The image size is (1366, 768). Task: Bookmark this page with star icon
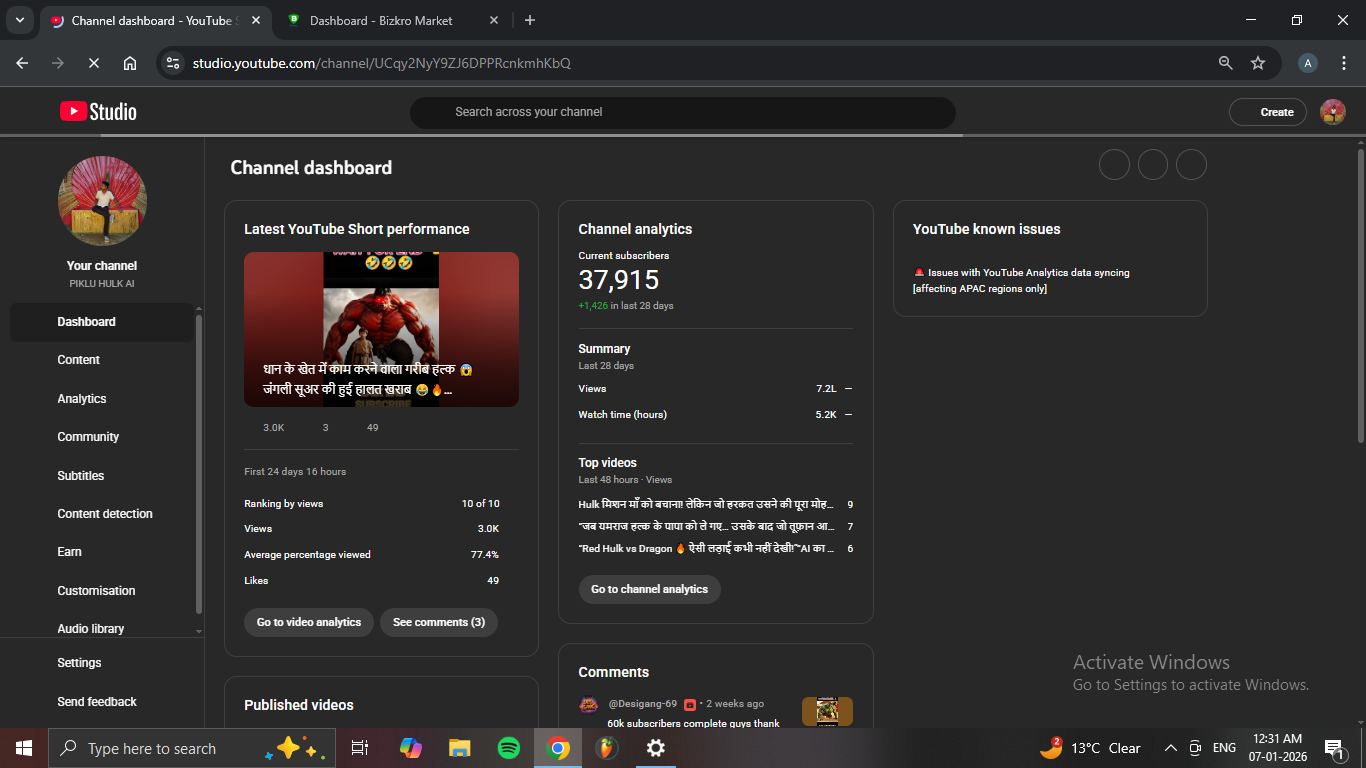[x=1258, y=63]
